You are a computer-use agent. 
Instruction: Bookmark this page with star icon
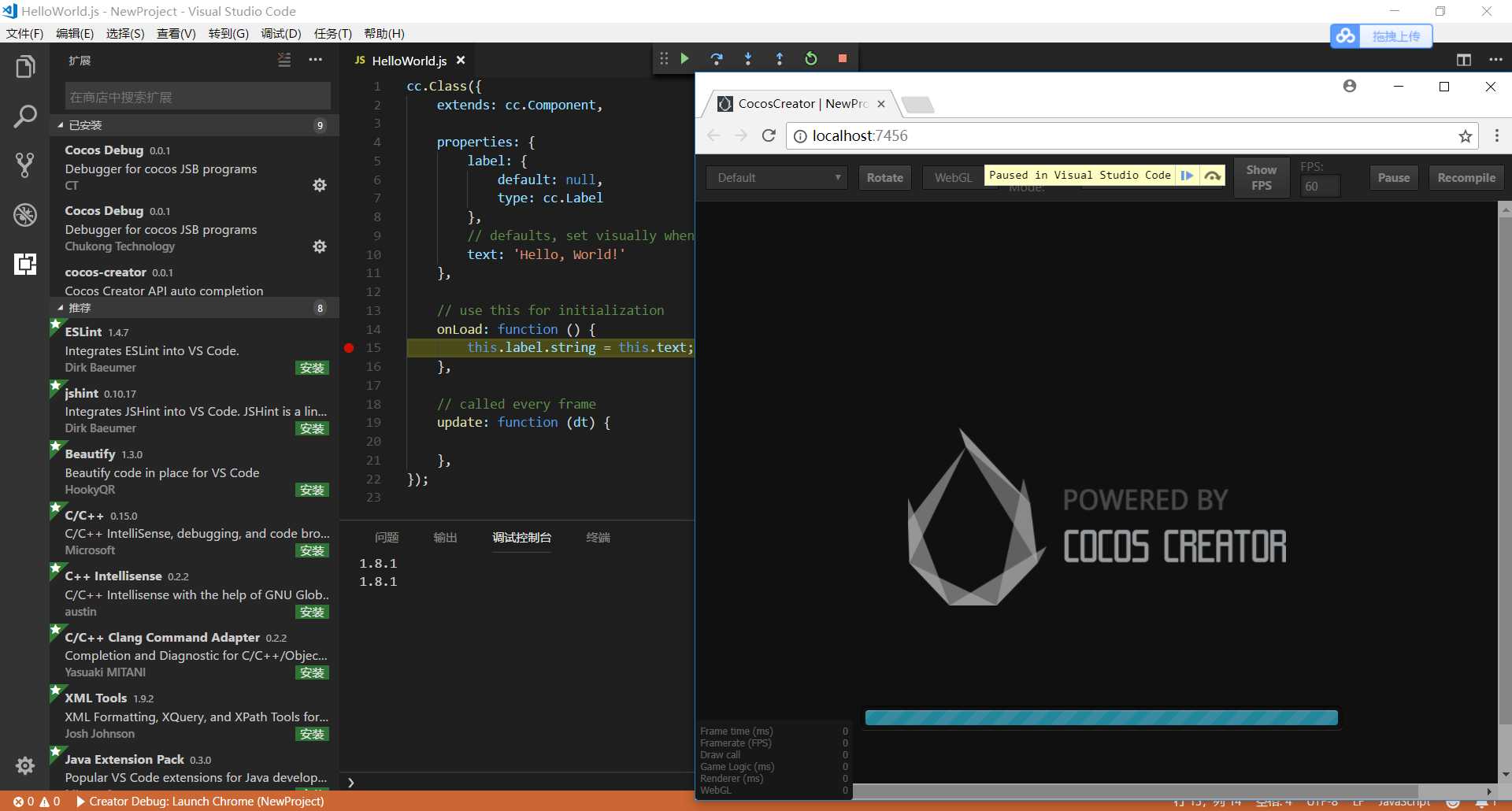1465,136
